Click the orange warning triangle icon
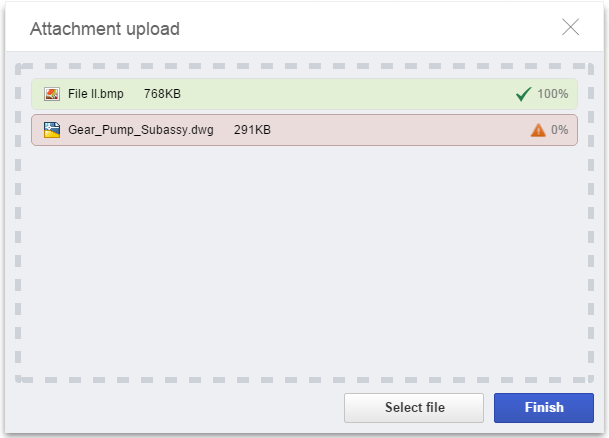Viewport: 609px width, 438px height. point(538,130)
